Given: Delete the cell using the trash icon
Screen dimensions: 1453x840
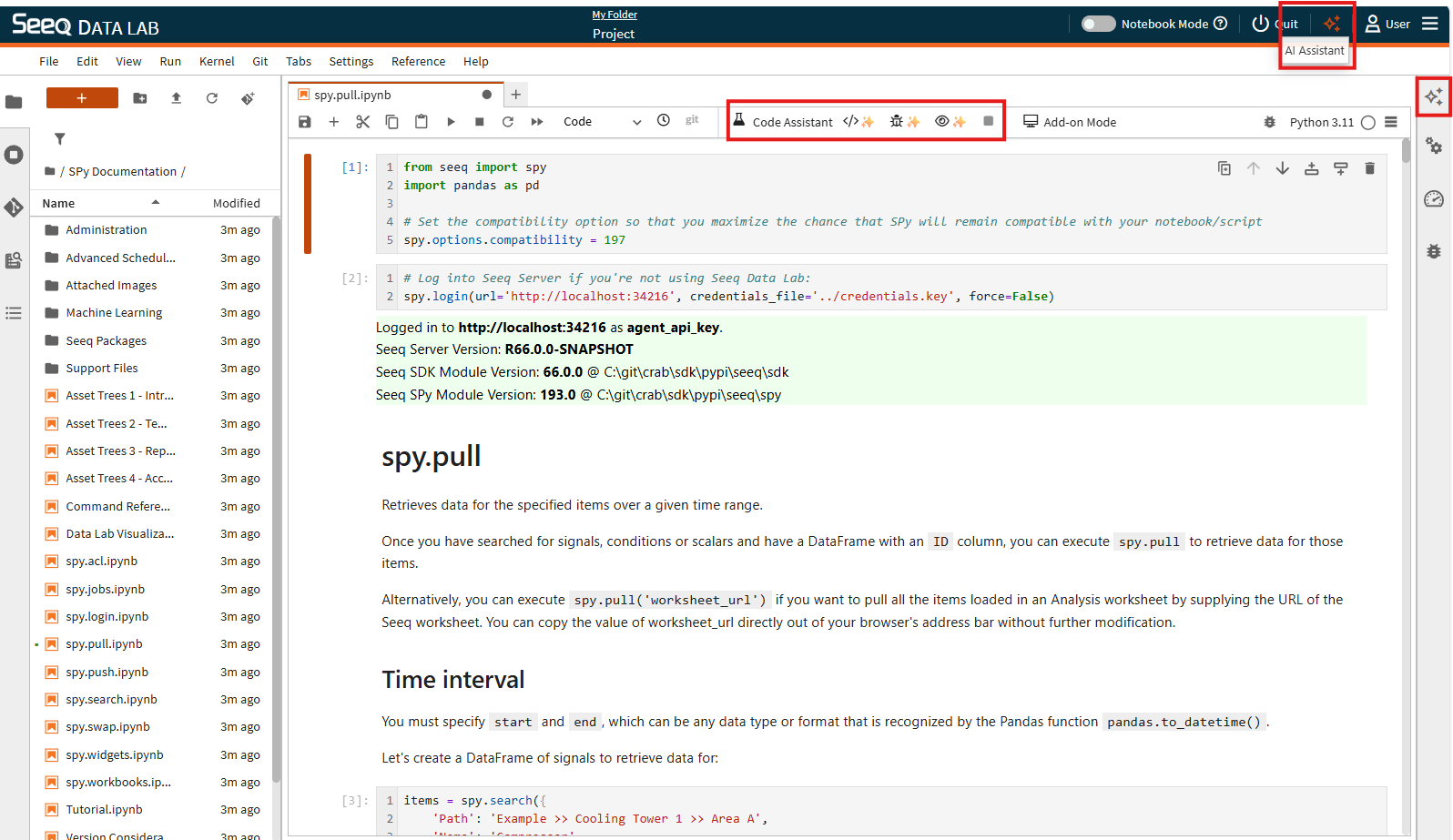Looking at the screenshot, I should point(1369,168).
